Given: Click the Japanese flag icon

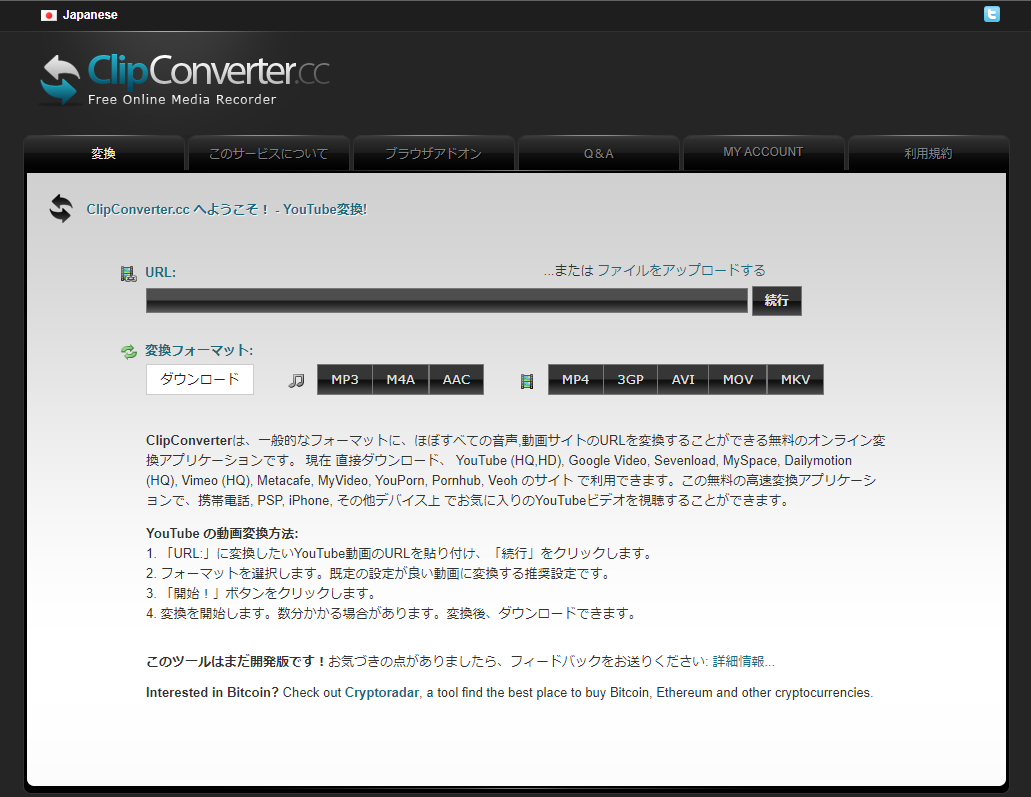Looking at the screenshot, I should (49, 15).
